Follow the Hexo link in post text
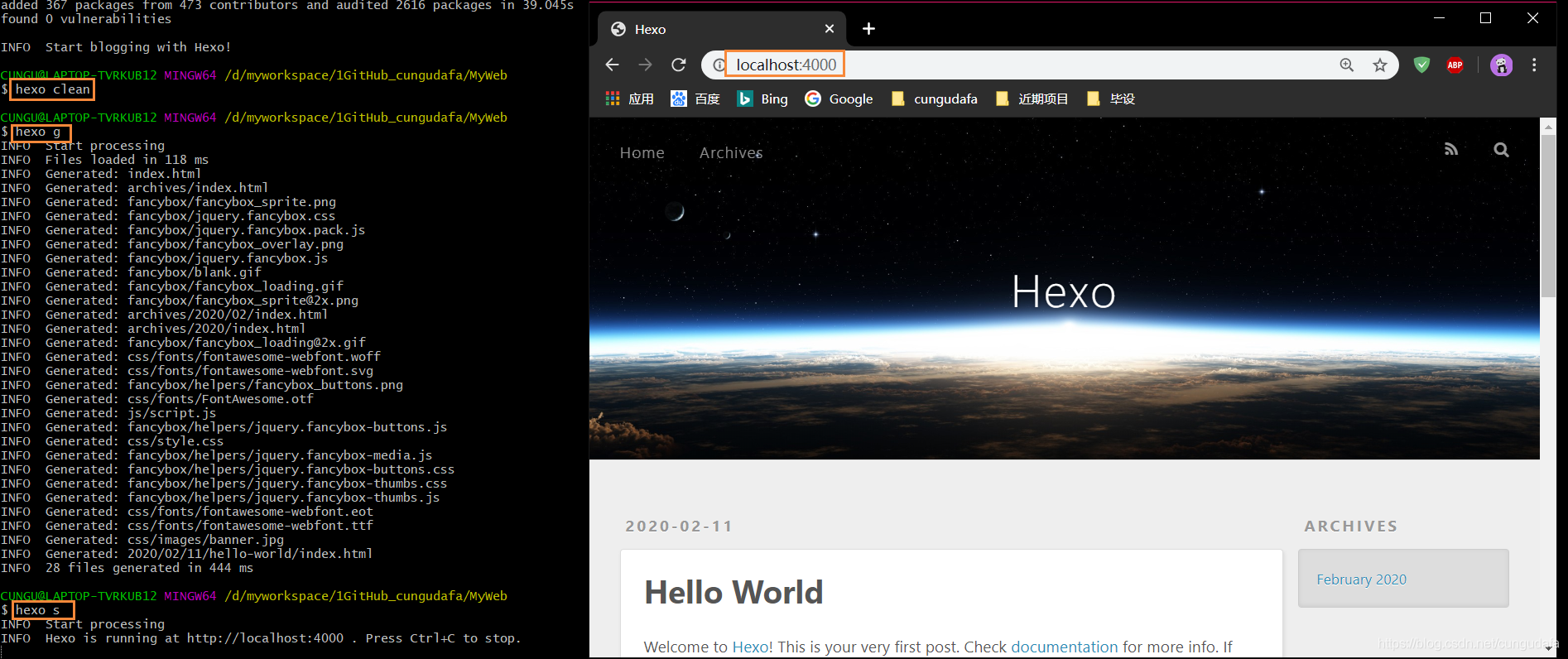The height and width of the screenshot is (659, 1568). click(750, 647)
